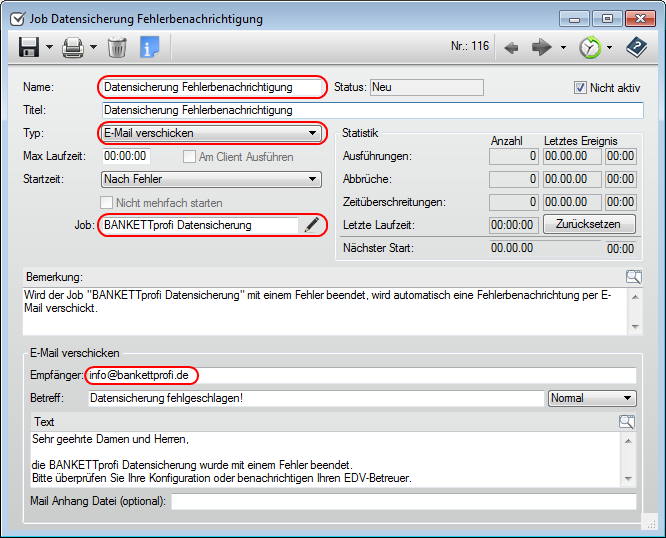
Task: Close the job window
Action: pos(641,19)
